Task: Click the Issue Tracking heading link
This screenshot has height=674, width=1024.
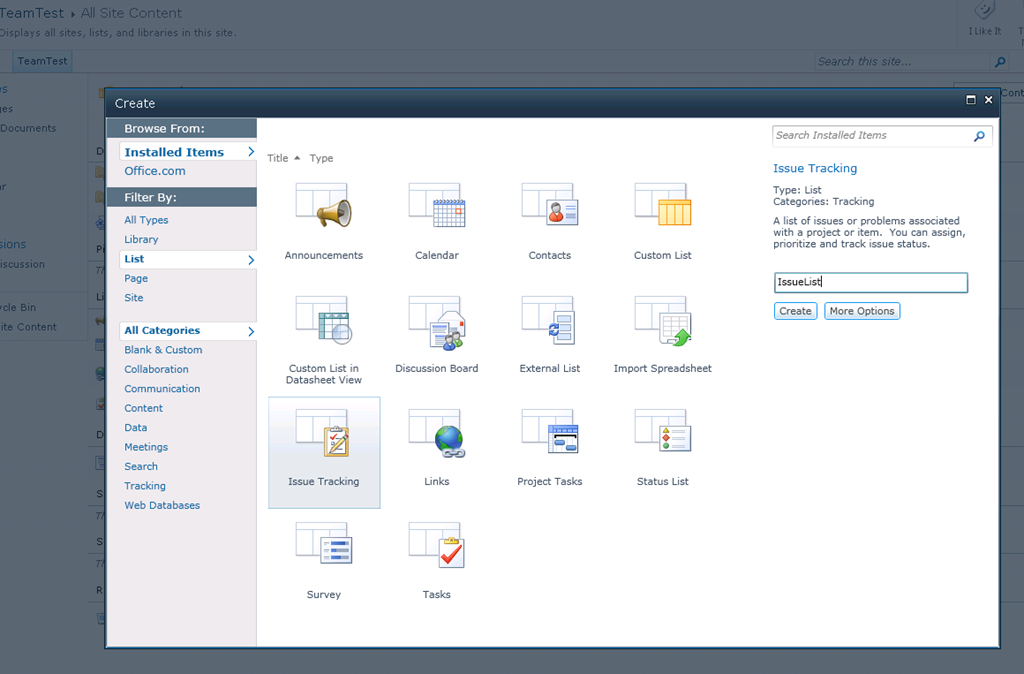Action: click(x=815, y=168)
